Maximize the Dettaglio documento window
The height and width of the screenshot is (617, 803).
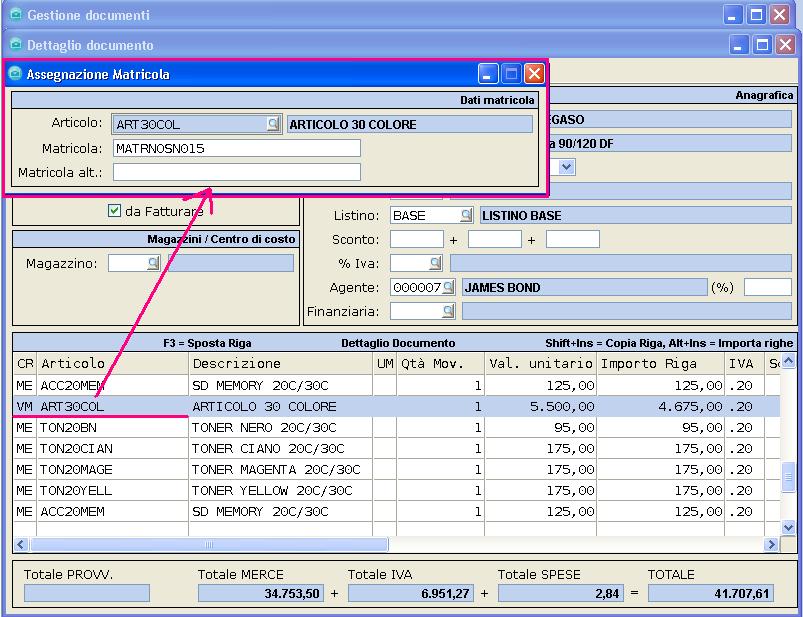point(762,45)
